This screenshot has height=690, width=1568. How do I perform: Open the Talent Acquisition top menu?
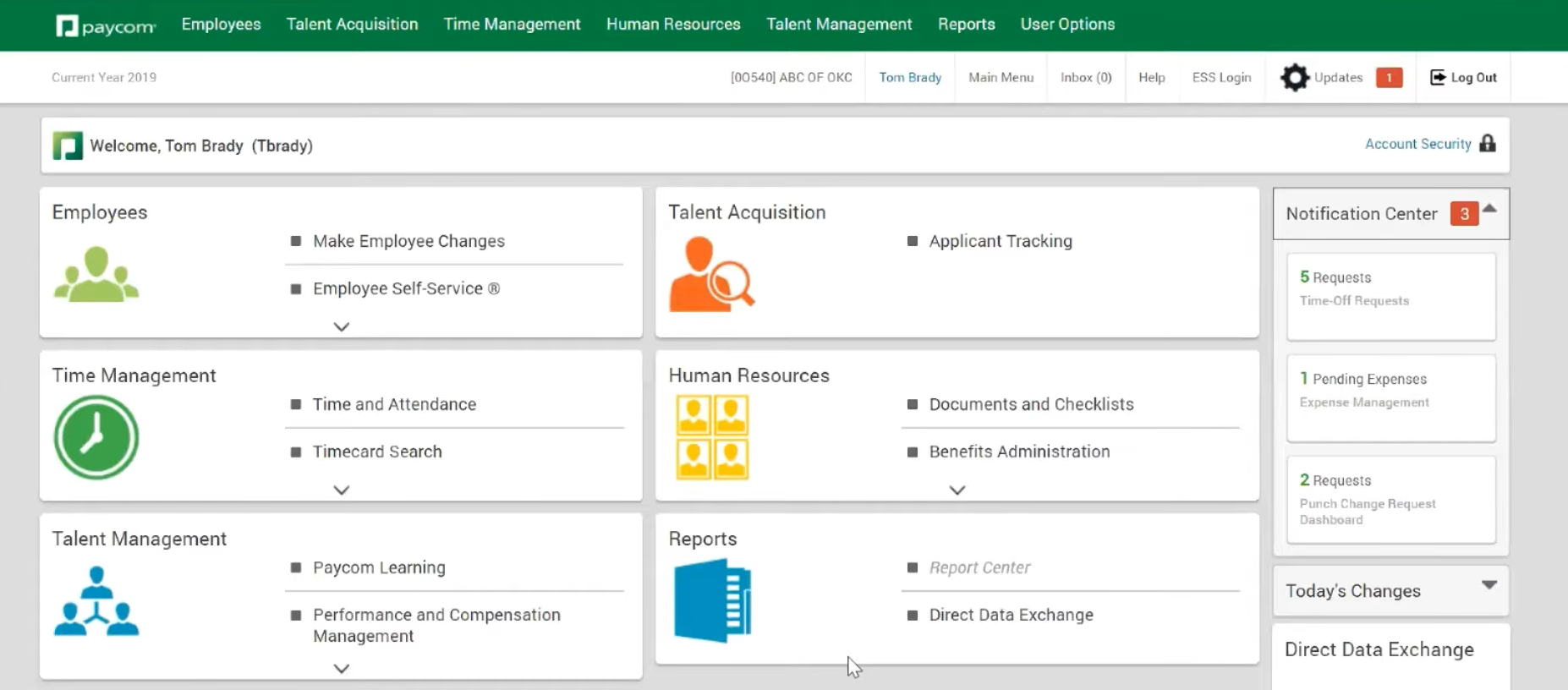353,25
